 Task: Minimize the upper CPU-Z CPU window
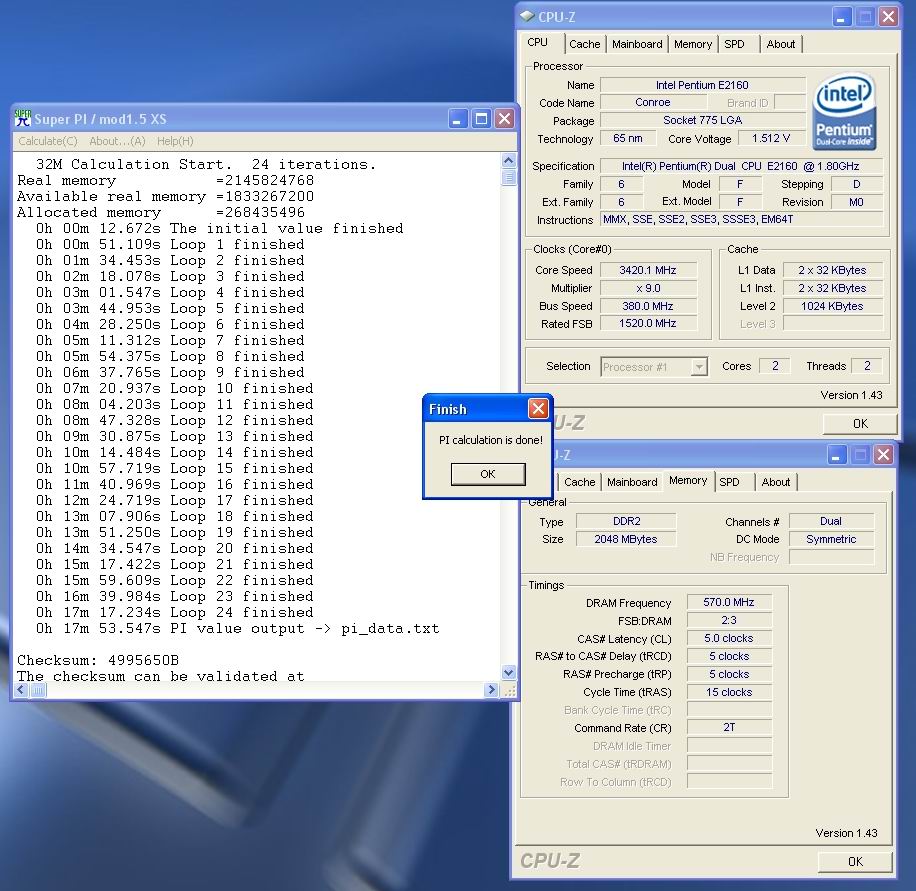click(x=842, y=16)
